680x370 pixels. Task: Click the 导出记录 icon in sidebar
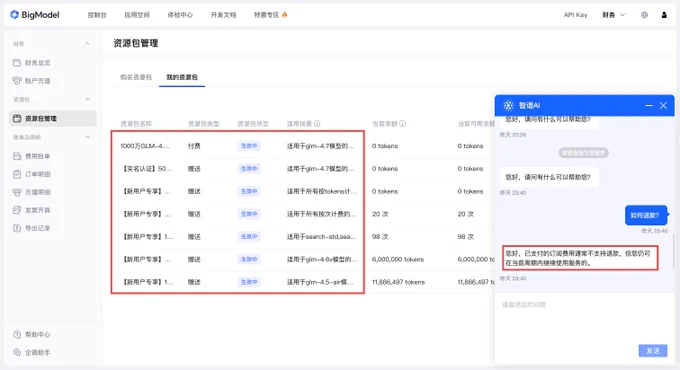click(17, 228)
